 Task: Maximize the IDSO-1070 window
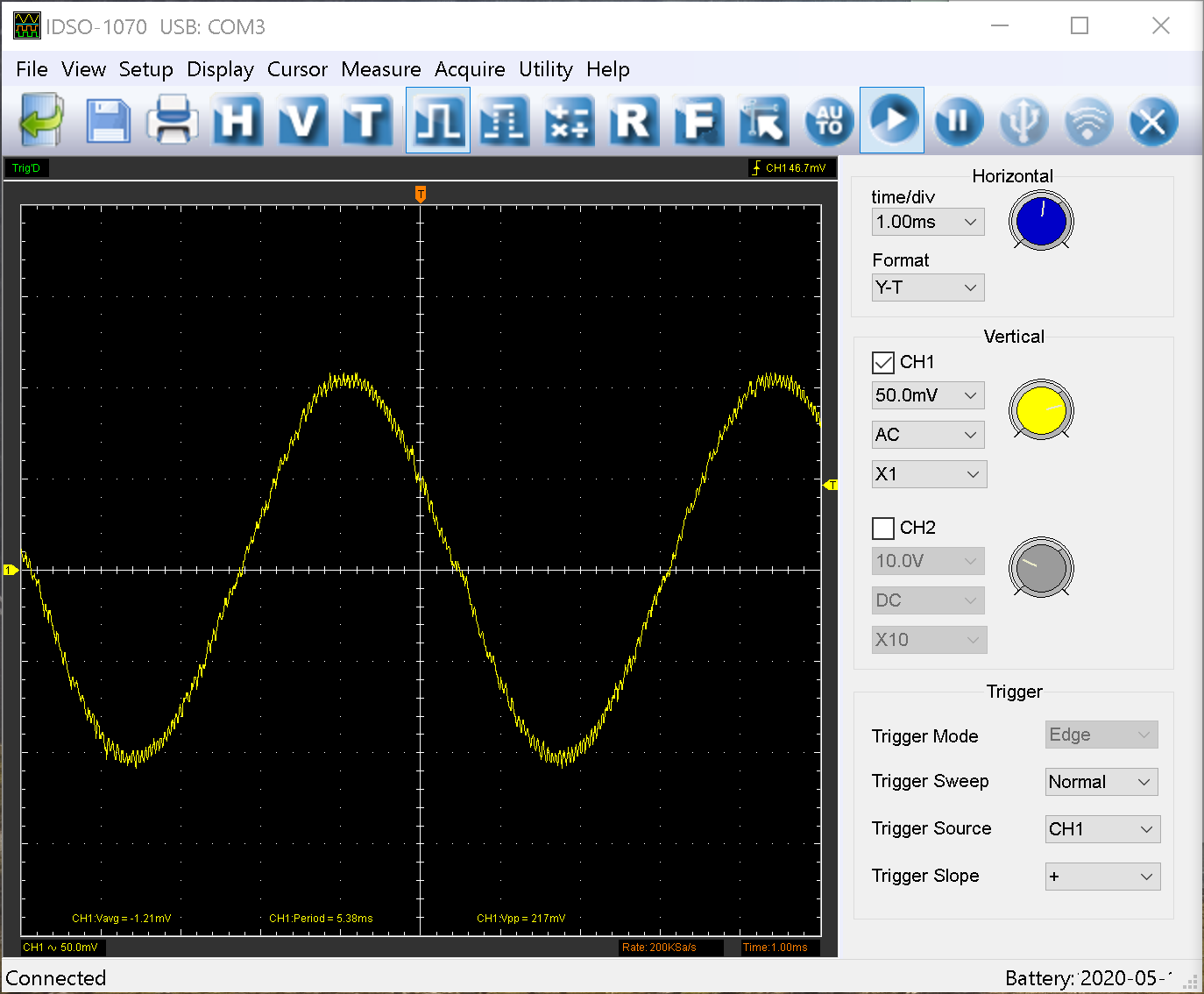pos(1080,26)
